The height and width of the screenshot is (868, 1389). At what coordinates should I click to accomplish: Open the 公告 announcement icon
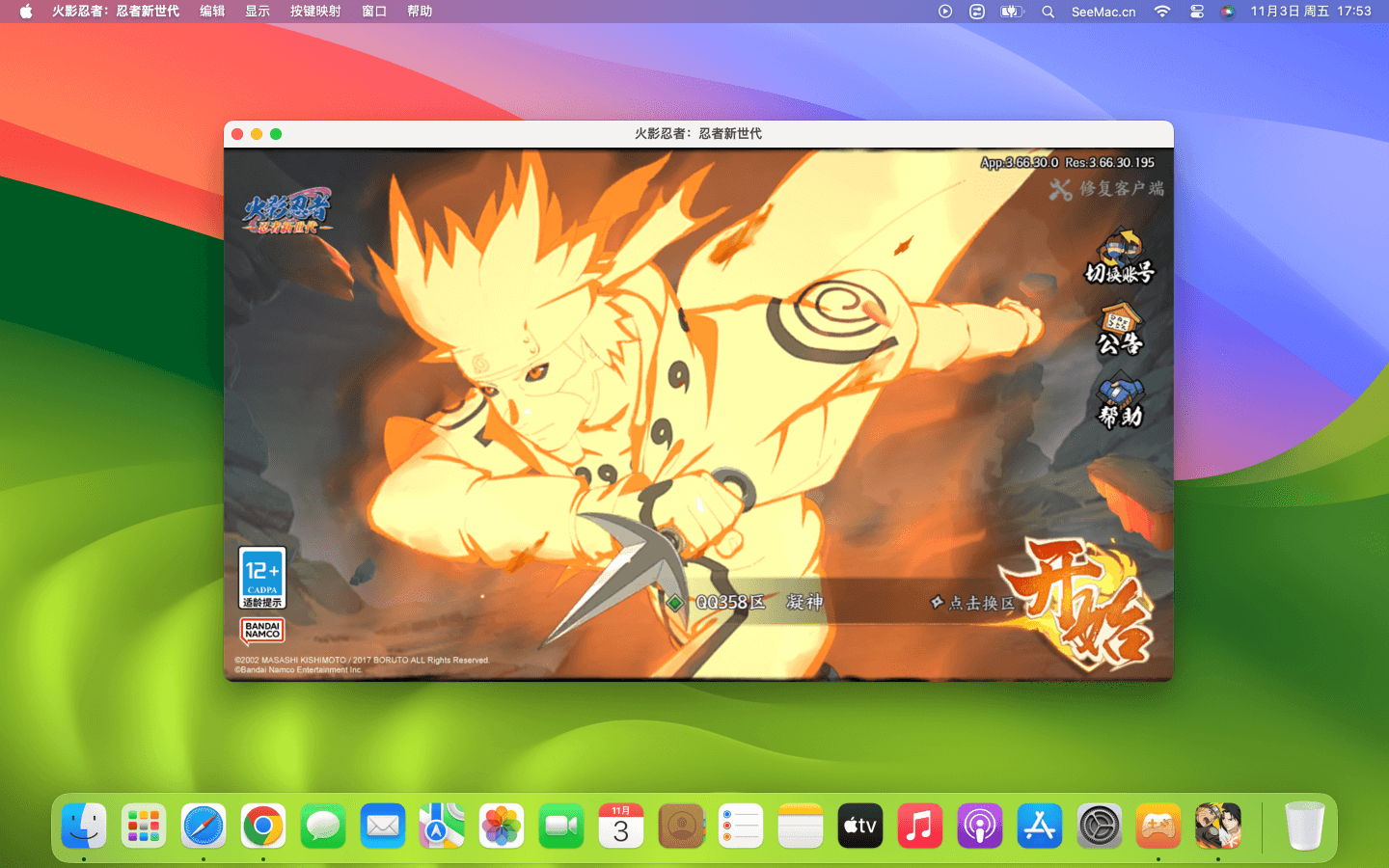(1119, 330)
